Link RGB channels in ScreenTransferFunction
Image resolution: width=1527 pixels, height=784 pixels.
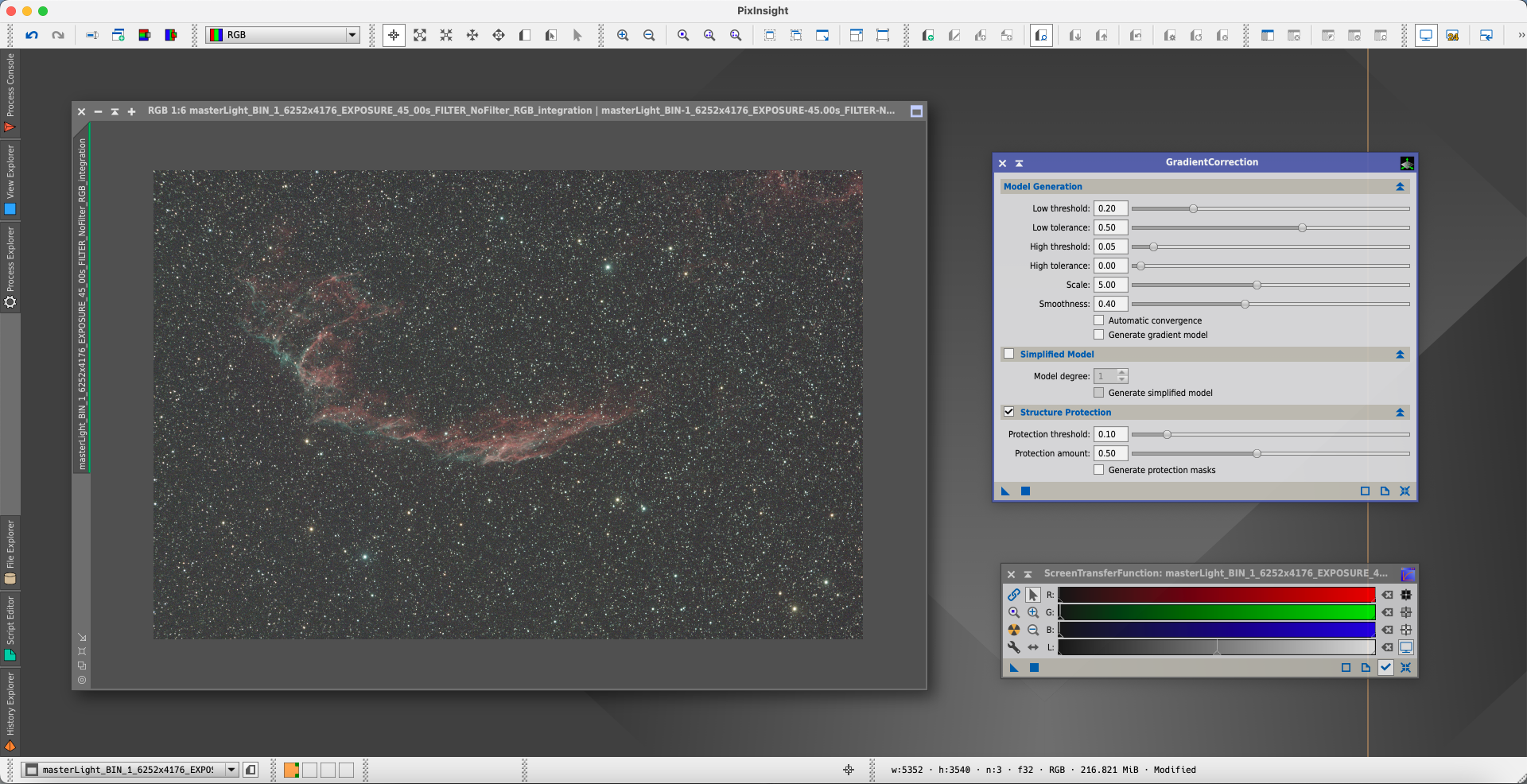(1014, 595)
